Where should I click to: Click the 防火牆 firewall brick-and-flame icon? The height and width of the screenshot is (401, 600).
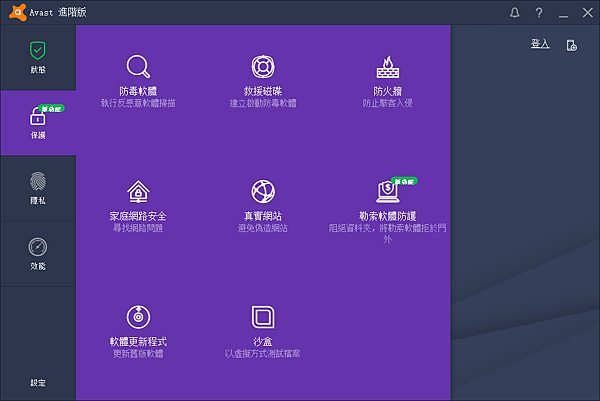click(388, 67)
